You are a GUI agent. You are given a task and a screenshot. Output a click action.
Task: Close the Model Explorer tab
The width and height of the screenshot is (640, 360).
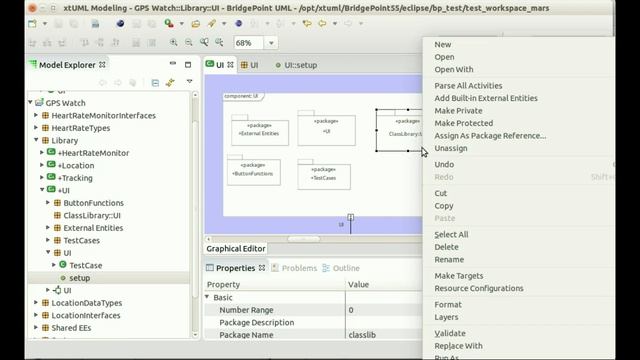[102, 64]
